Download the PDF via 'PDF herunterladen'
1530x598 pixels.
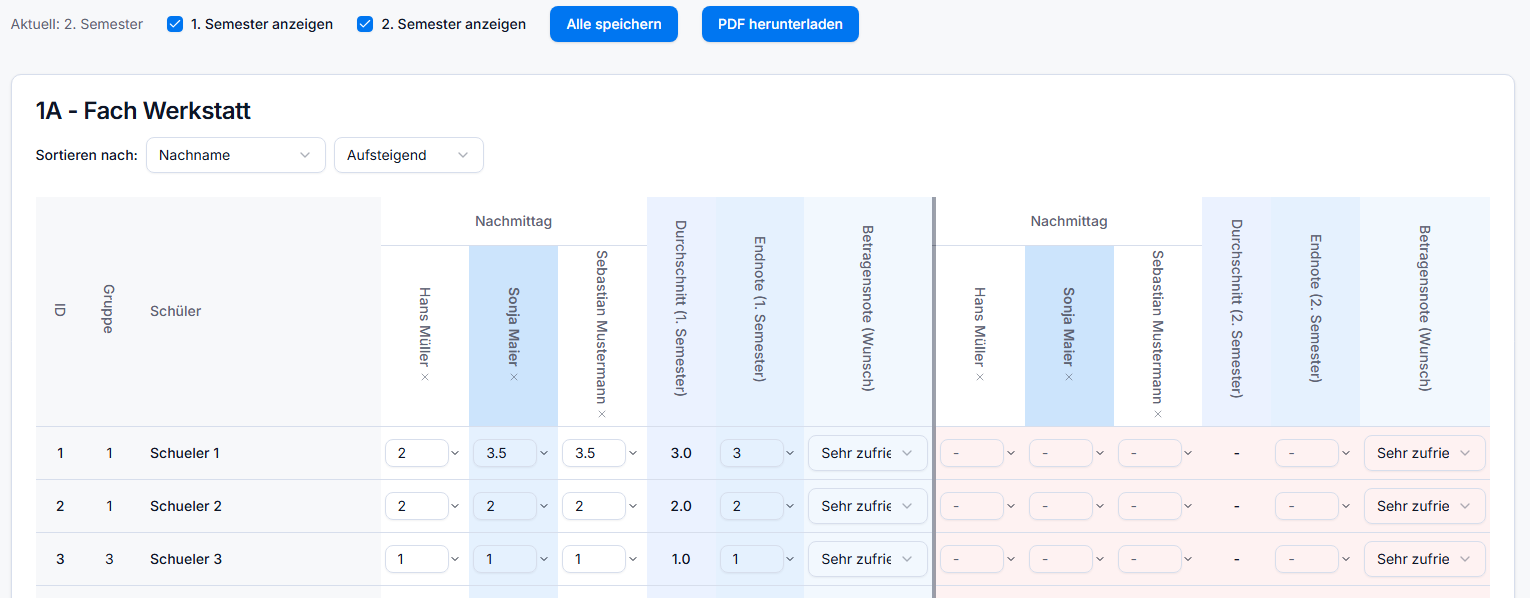[780, 24]
